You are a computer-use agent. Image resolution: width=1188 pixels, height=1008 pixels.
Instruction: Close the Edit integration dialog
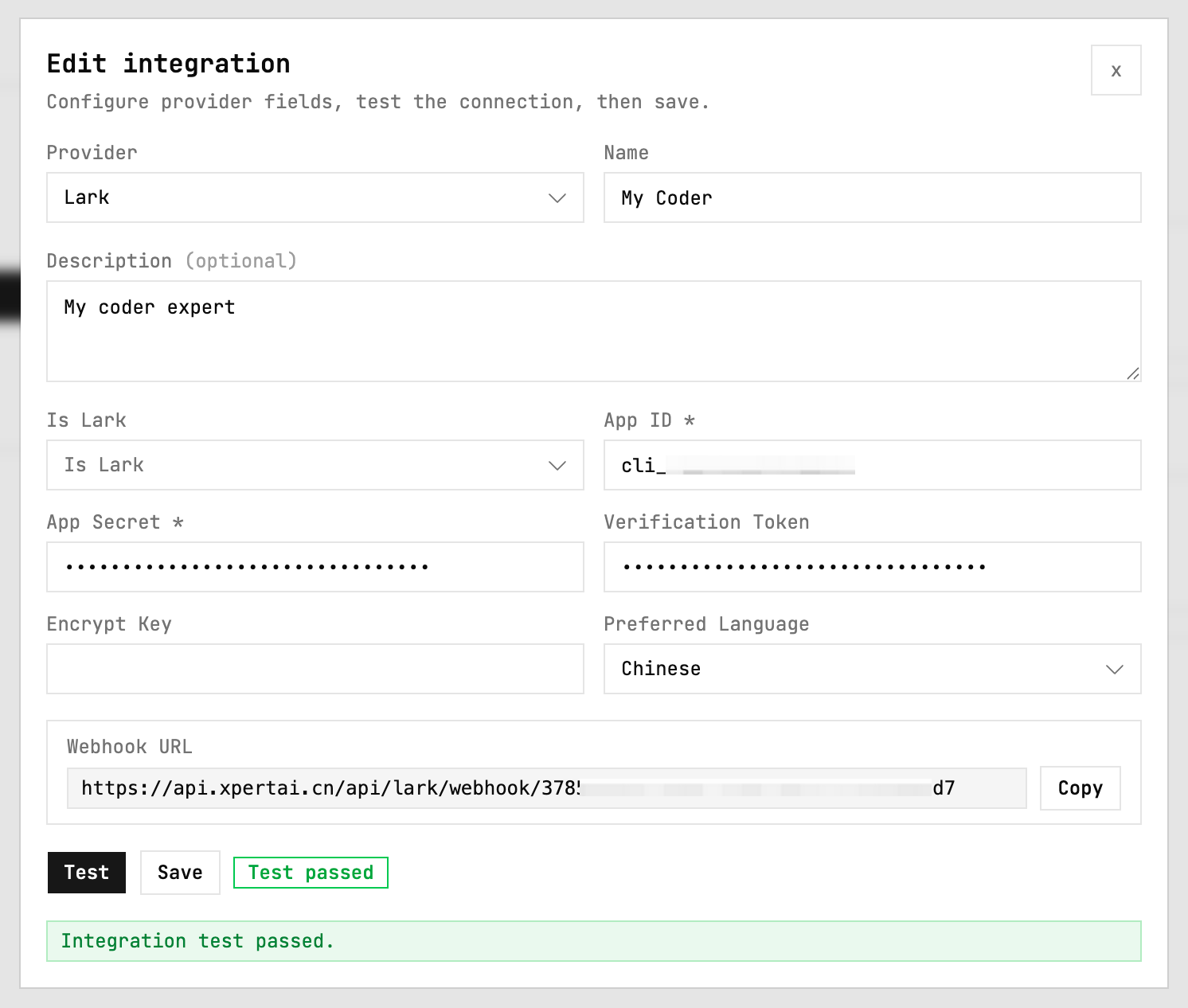point(1116,70)
